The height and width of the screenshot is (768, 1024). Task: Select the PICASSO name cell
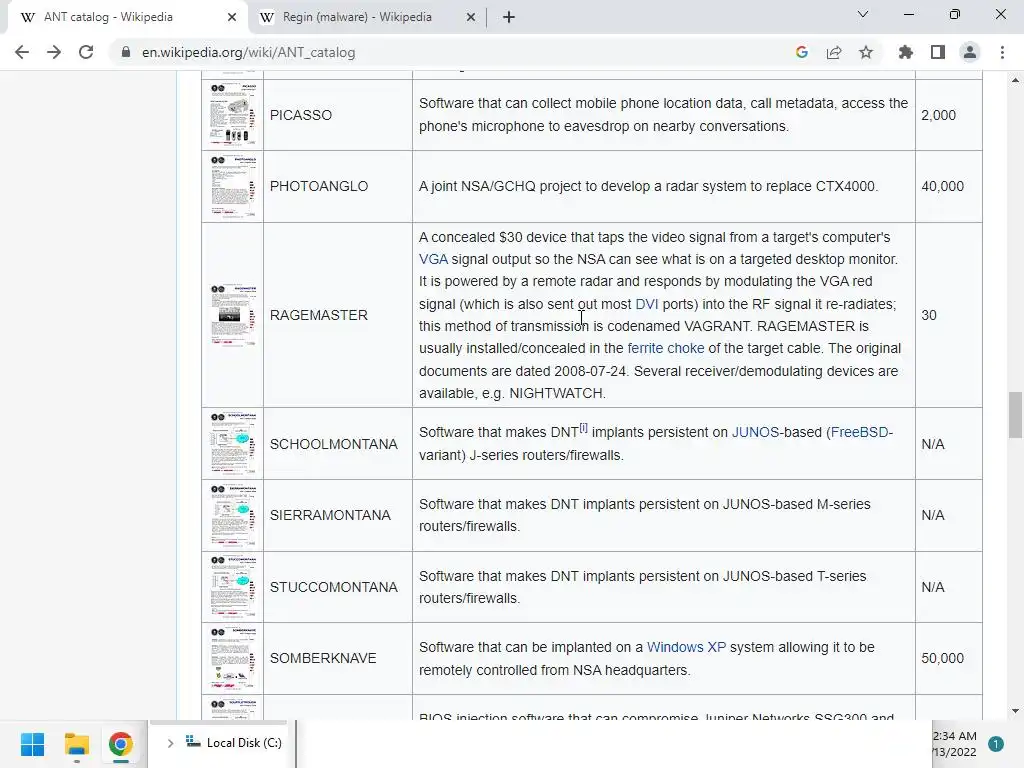click(x=338, y=115)
